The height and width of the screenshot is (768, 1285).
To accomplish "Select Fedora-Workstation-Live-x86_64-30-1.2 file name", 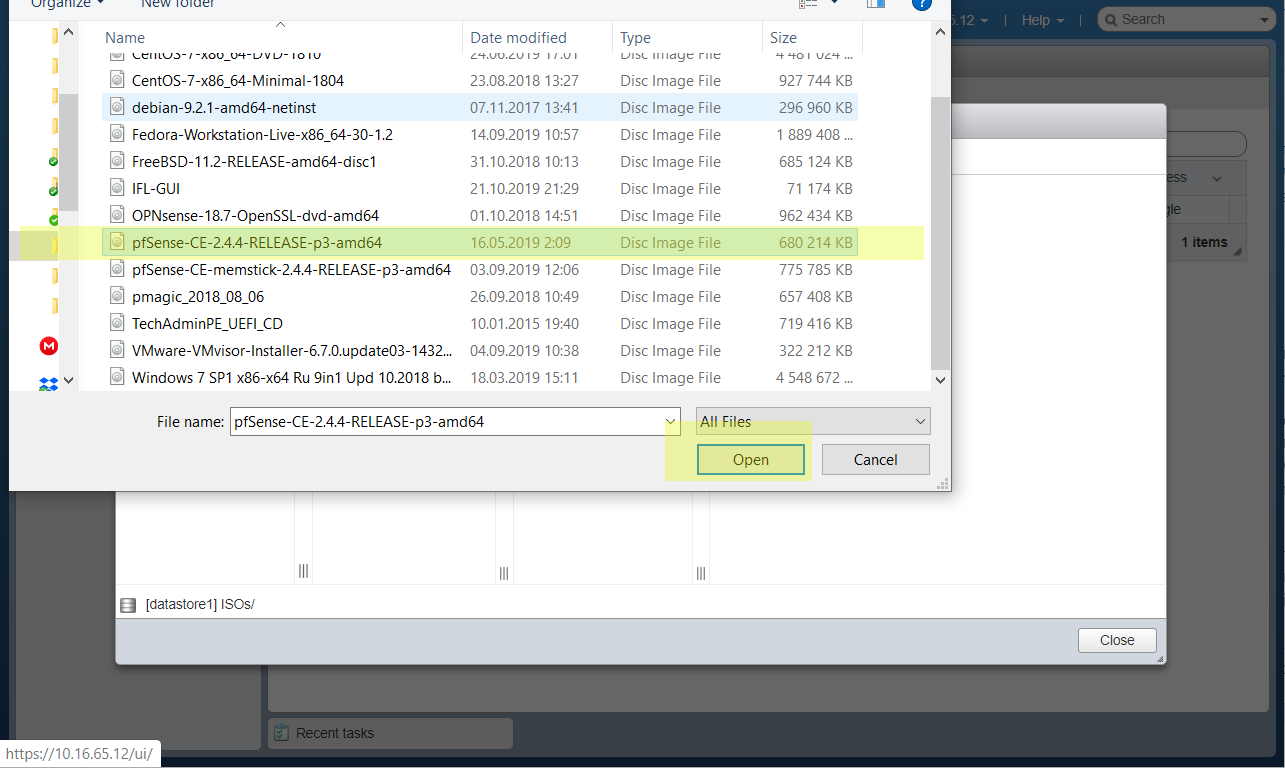I will [262, 134].
